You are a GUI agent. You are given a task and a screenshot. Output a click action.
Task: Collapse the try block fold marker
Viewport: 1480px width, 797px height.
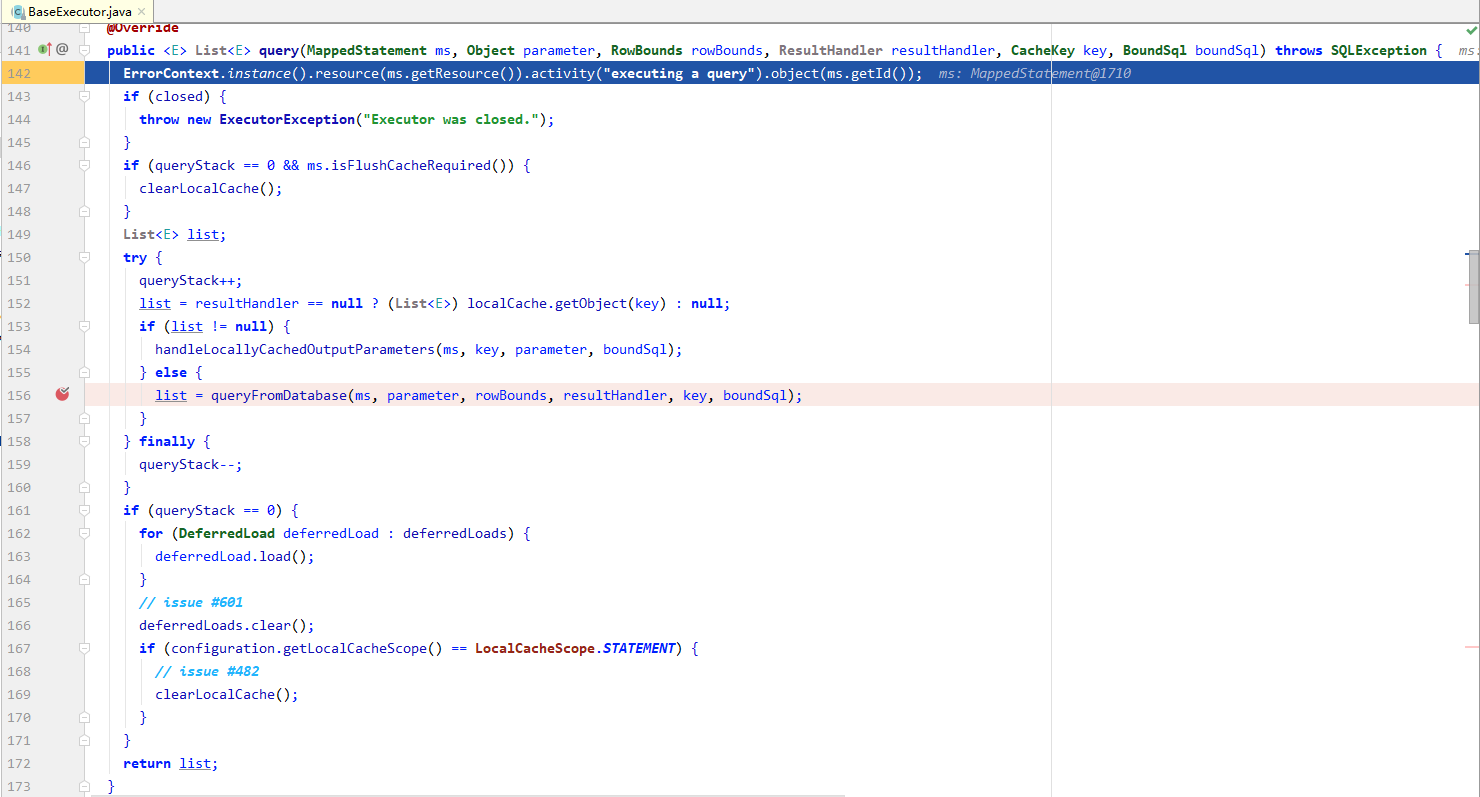pyautogui.click(x=84, y=257)
